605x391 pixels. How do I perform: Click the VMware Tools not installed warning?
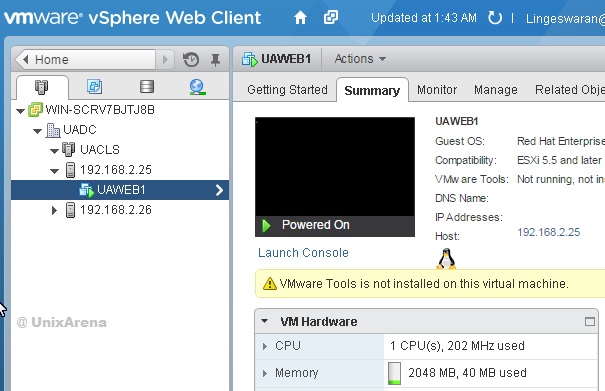click(x=424, y=284)
